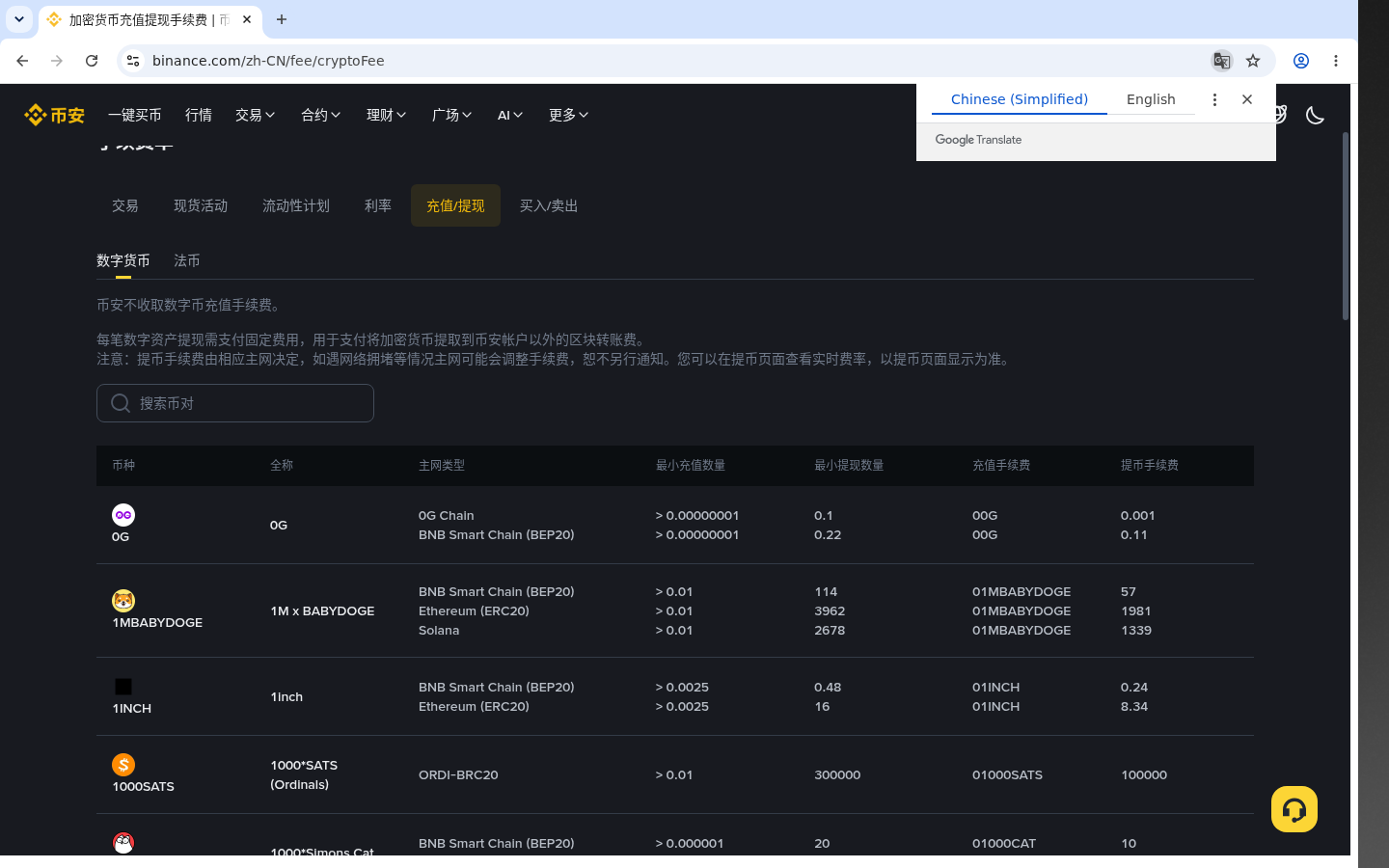
Task: Select the 法币 sub-tab
Action: tap(187, 260)
